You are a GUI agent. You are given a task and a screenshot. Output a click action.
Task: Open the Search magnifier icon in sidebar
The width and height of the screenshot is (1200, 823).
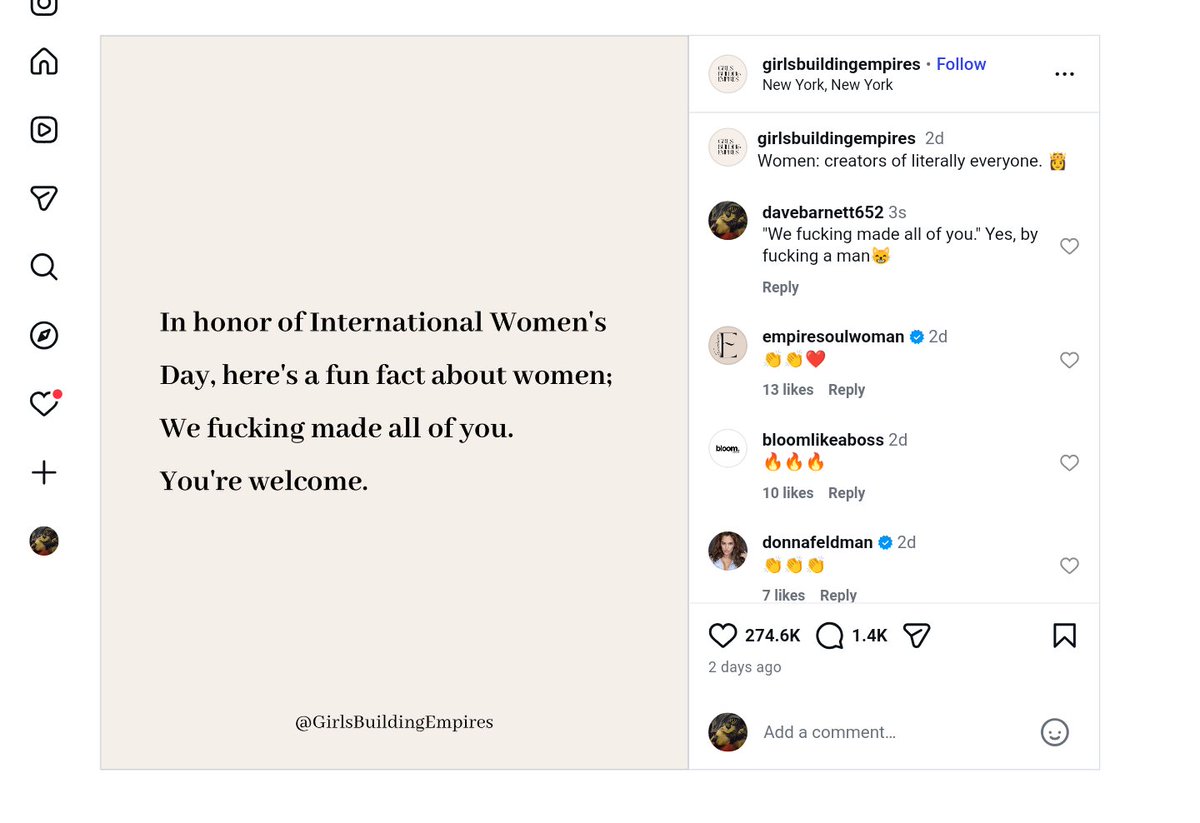[x=44, y=267]
